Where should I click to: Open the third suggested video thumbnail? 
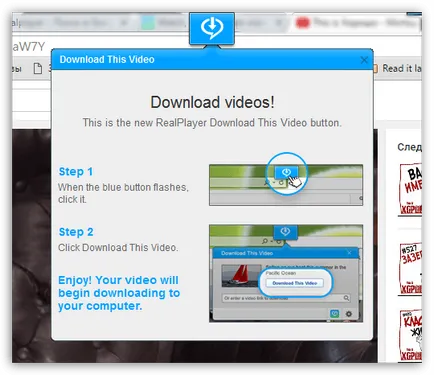(410, 335)
